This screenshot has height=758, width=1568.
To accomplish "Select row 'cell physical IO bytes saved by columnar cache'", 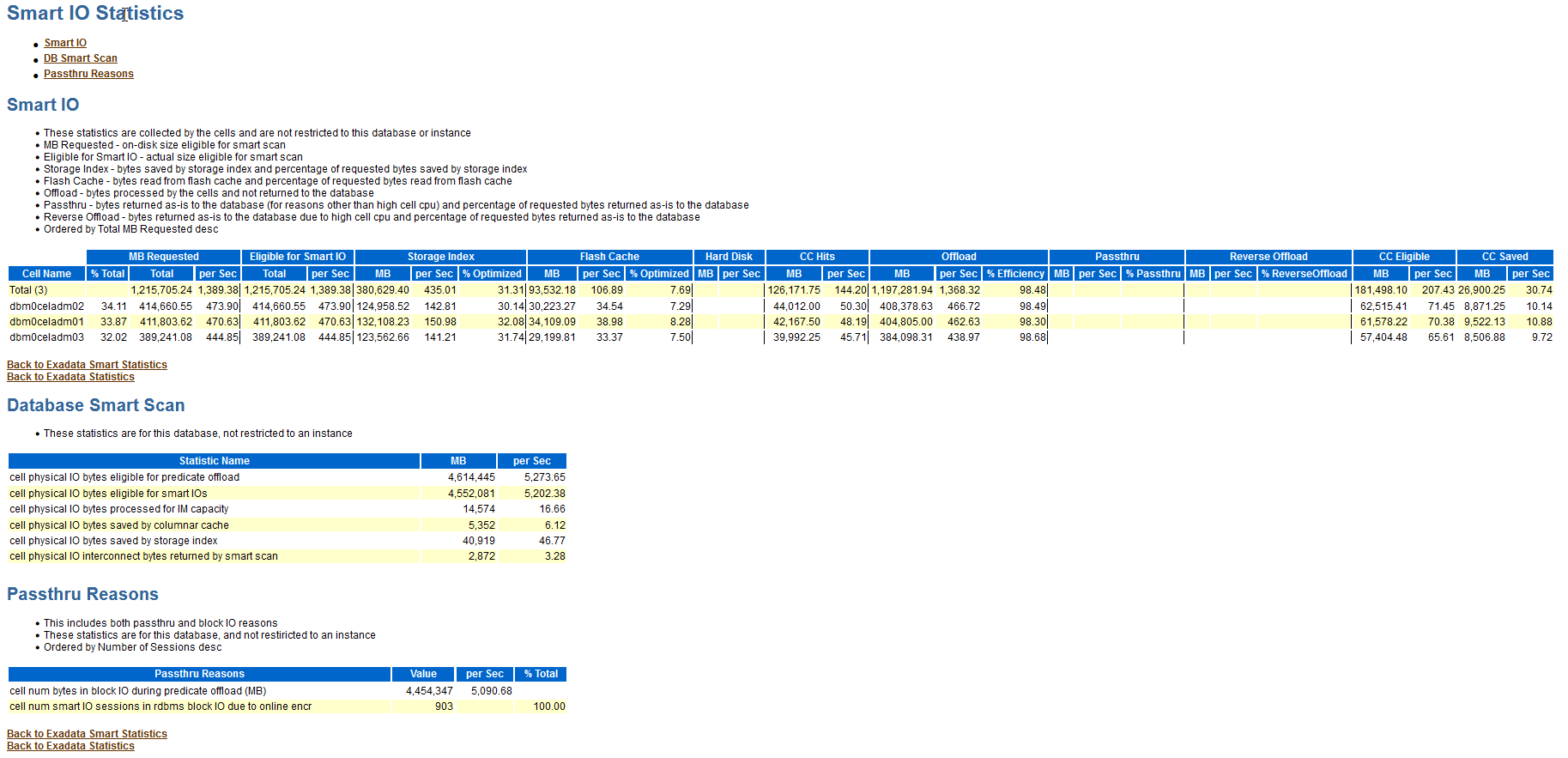I will [287, 525].
